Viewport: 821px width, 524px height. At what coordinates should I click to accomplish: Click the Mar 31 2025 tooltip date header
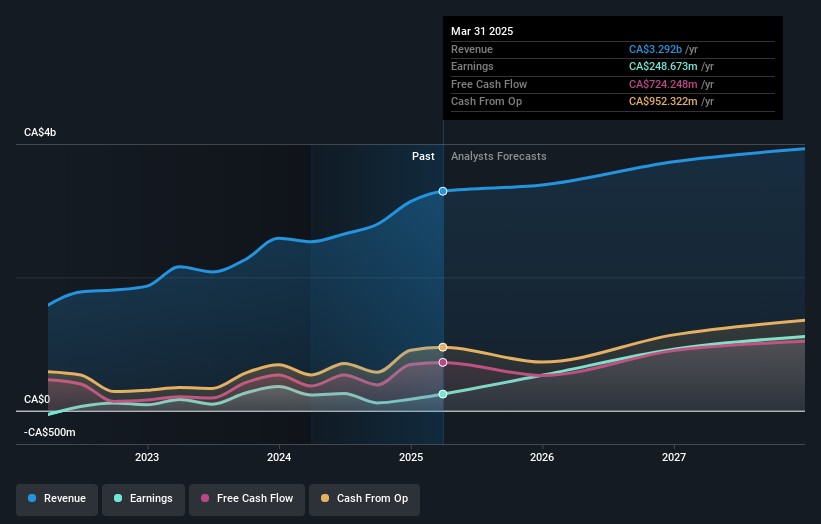[482, 31]
